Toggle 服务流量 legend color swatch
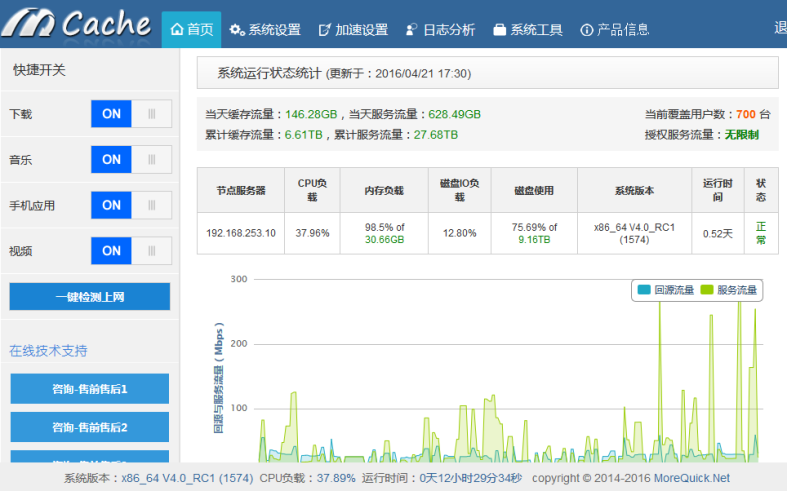Viewport: 787px width, 491px height. click(x=707, y=290)
